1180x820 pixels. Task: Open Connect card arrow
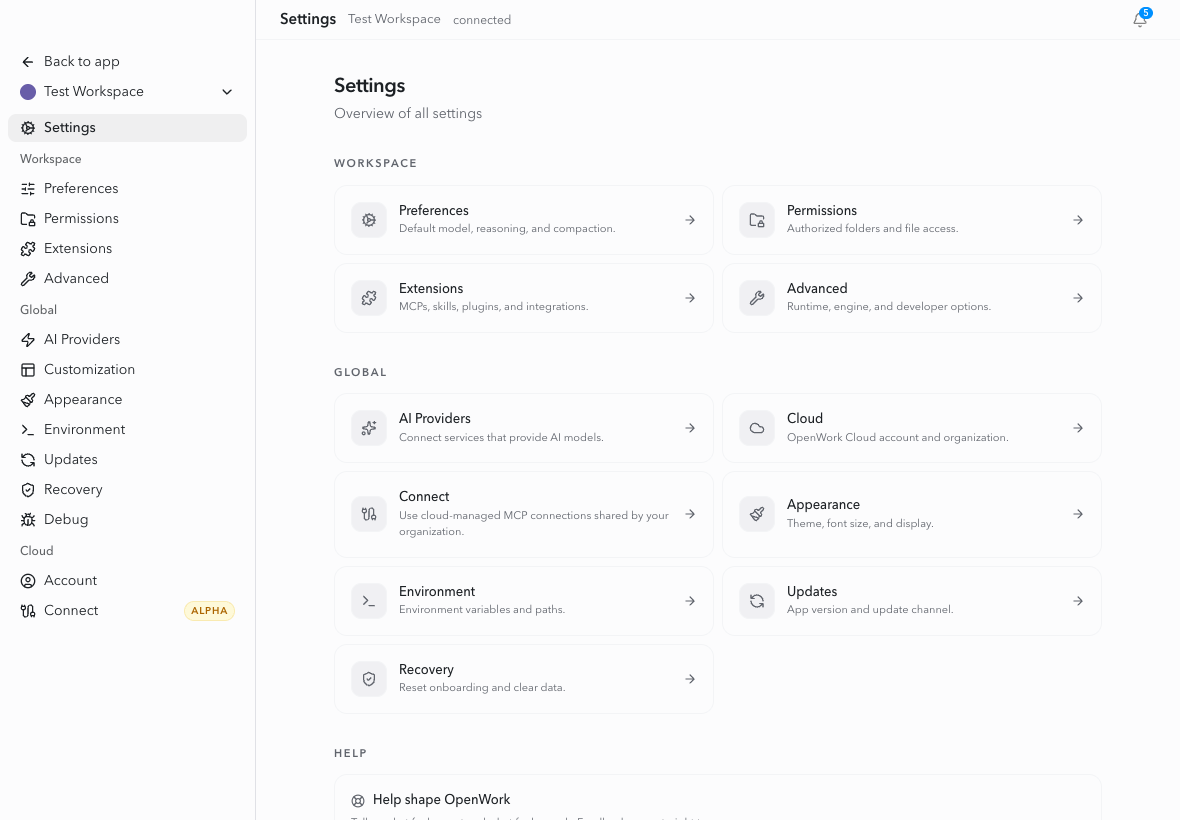tap(690, 515)
